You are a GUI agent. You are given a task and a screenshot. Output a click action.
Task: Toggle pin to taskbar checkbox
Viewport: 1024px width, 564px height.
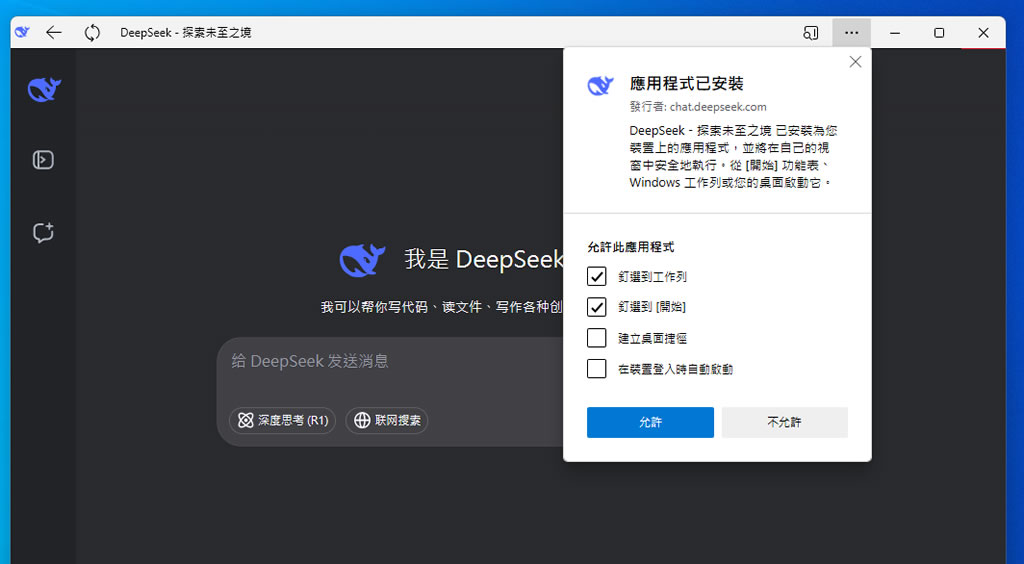pos(596,276)
